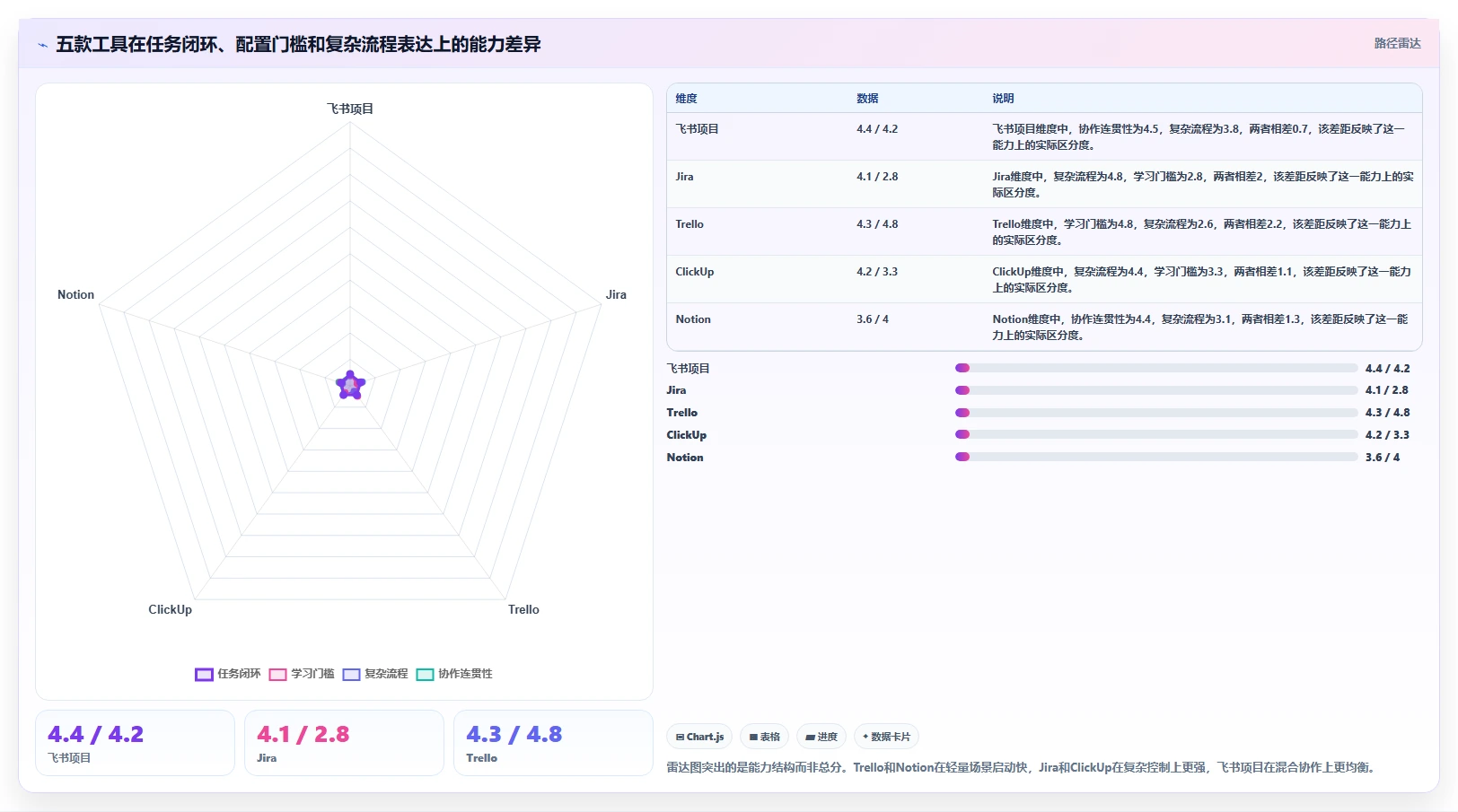Click the Notion radar axis label
This screenshot has width=1458, height=812.
pos(75,294)
